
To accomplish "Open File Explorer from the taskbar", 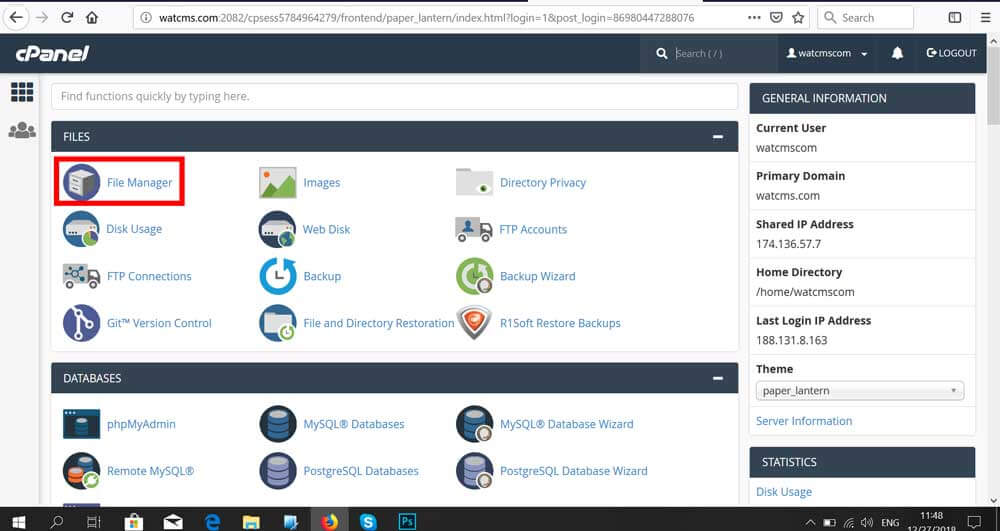I will coord(251,522).
